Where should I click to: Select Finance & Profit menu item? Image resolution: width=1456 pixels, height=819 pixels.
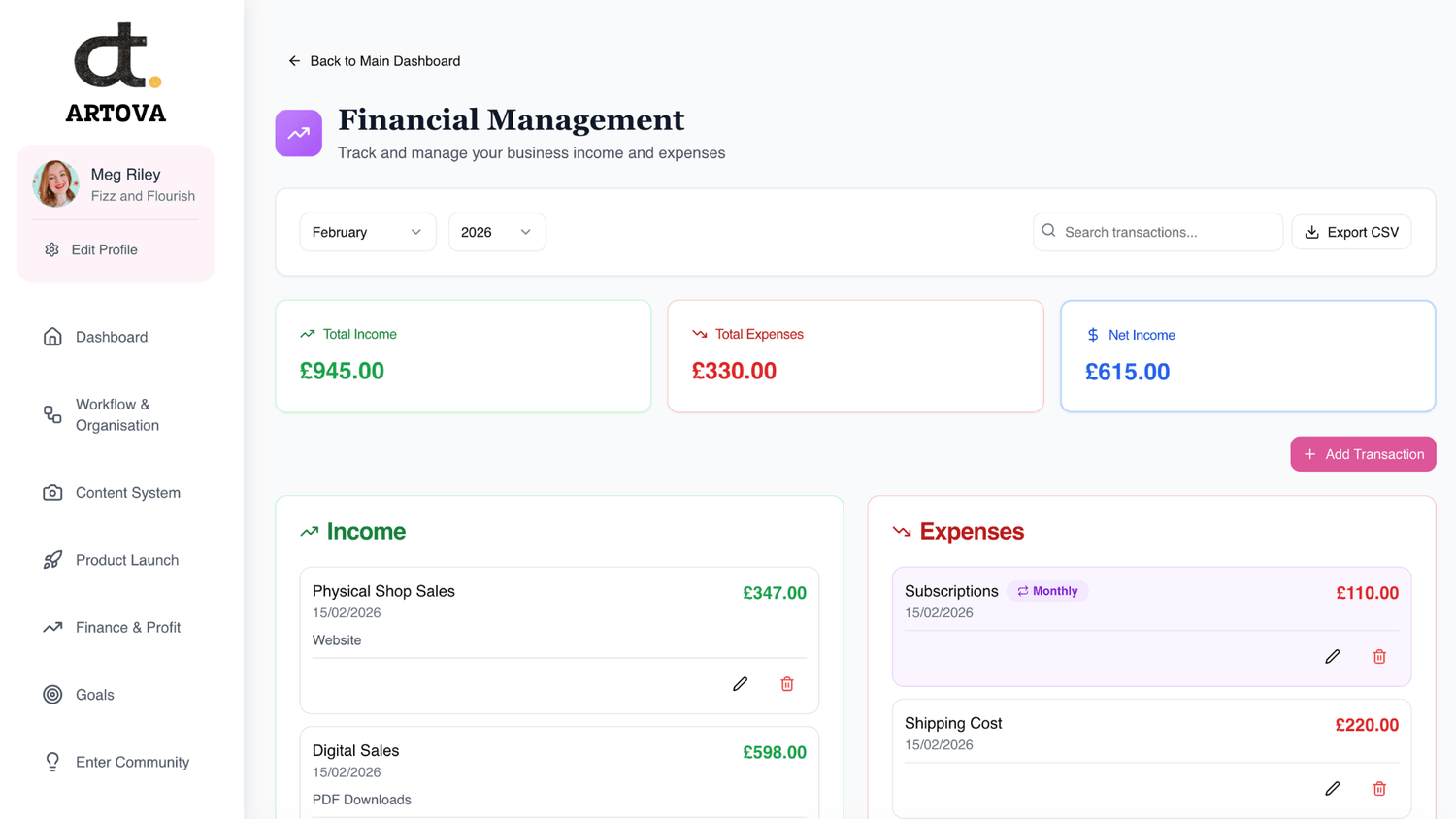(128, 627)
